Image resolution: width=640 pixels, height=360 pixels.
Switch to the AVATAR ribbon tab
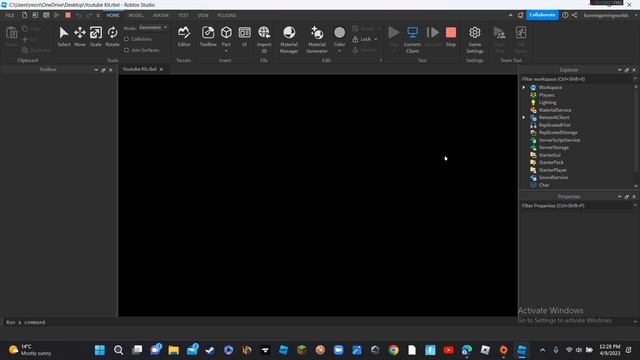click(x=160, y=15)
